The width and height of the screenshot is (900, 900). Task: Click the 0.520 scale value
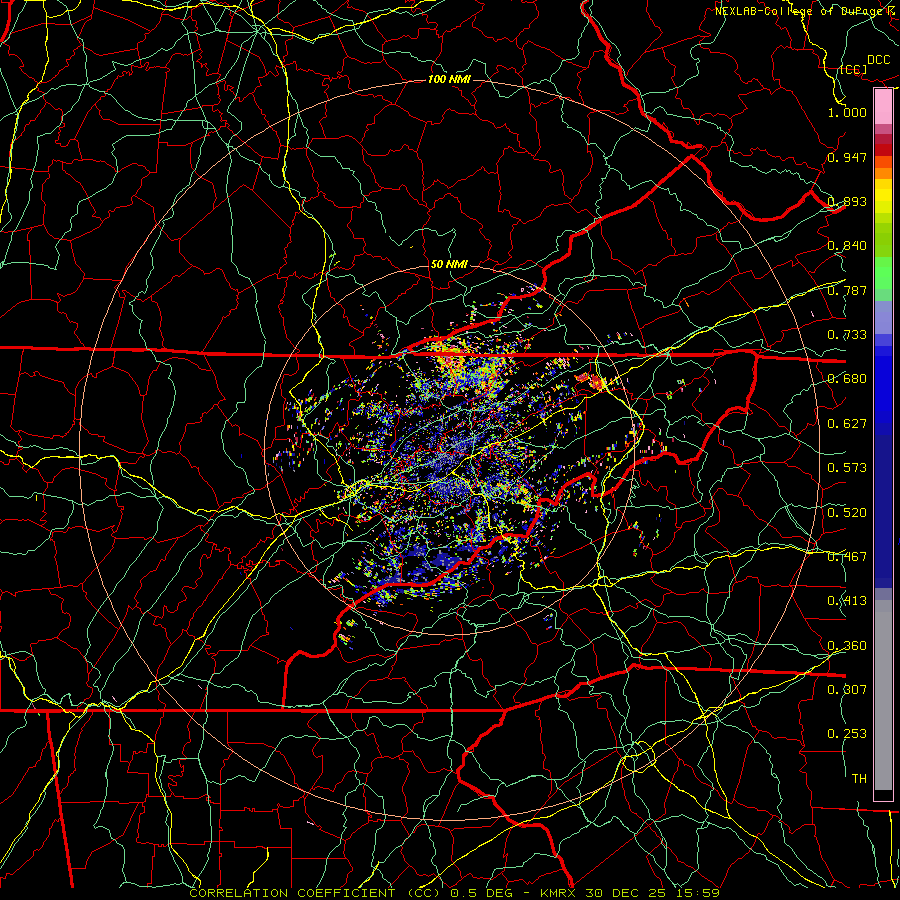click(x=847, y=513)
